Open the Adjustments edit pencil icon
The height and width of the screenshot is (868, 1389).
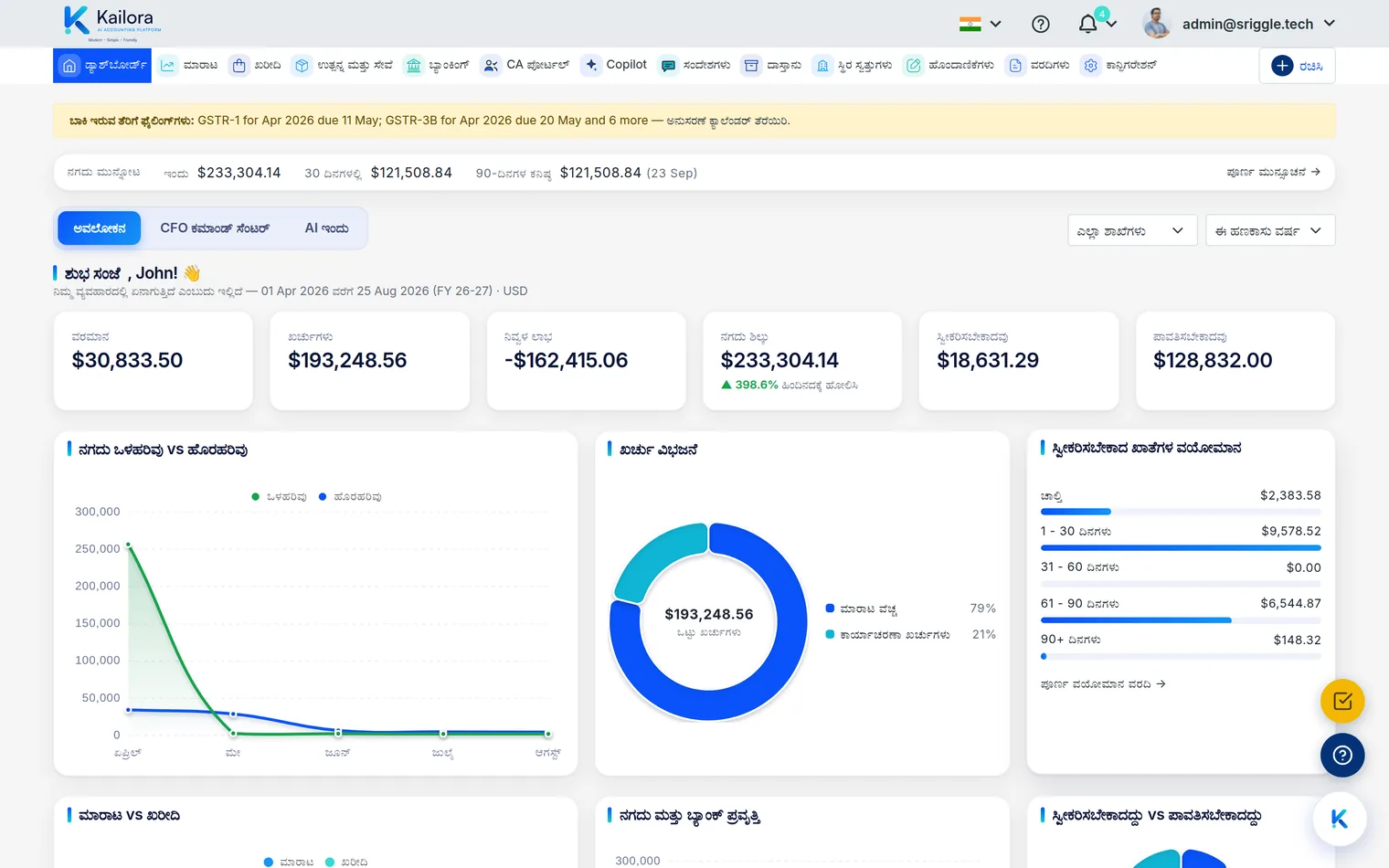coord(913,66)
